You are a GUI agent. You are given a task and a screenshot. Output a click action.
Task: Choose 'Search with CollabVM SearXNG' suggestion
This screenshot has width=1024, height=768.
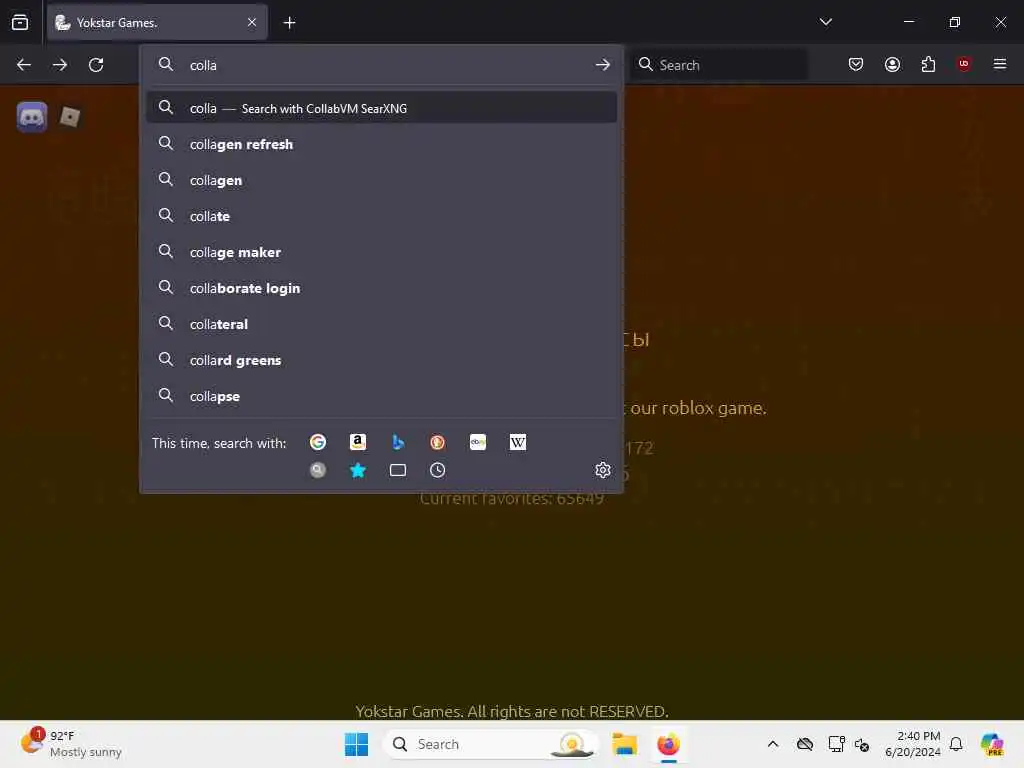[381, 108]
